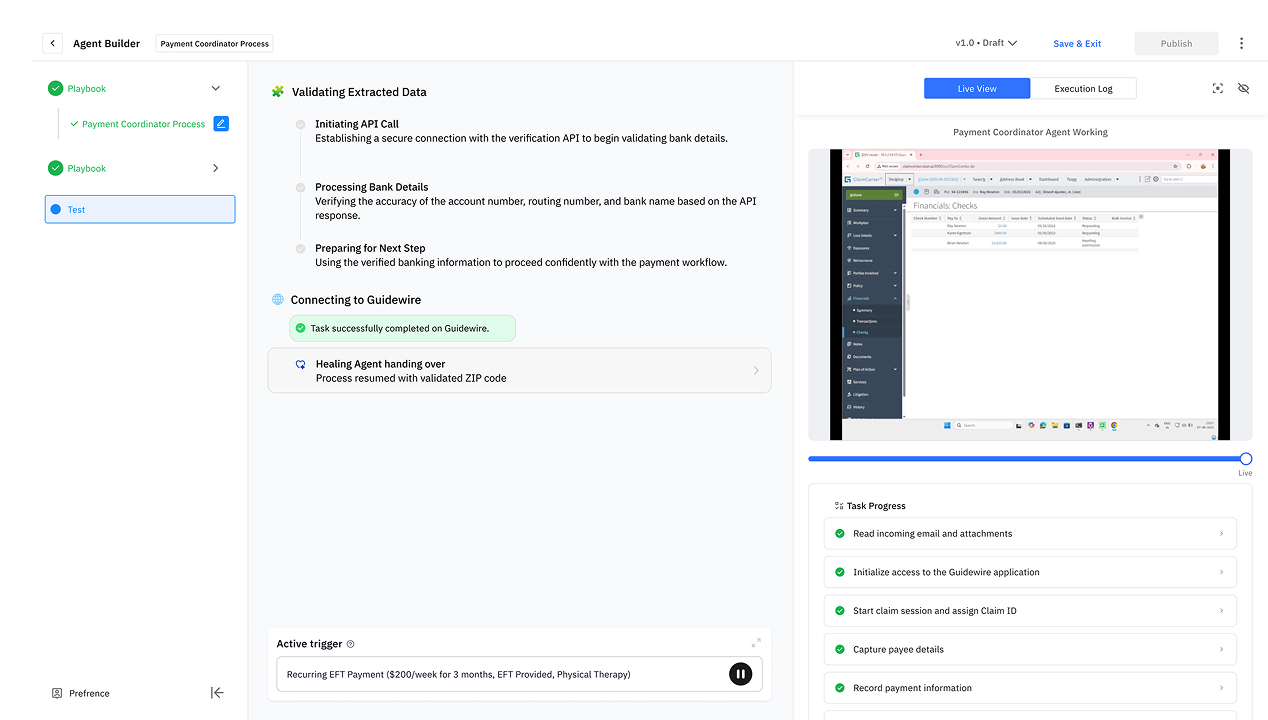This screenshot has height=720, width=1268.
Task: Collapse the first Playbook section
Action: [215, 88]
